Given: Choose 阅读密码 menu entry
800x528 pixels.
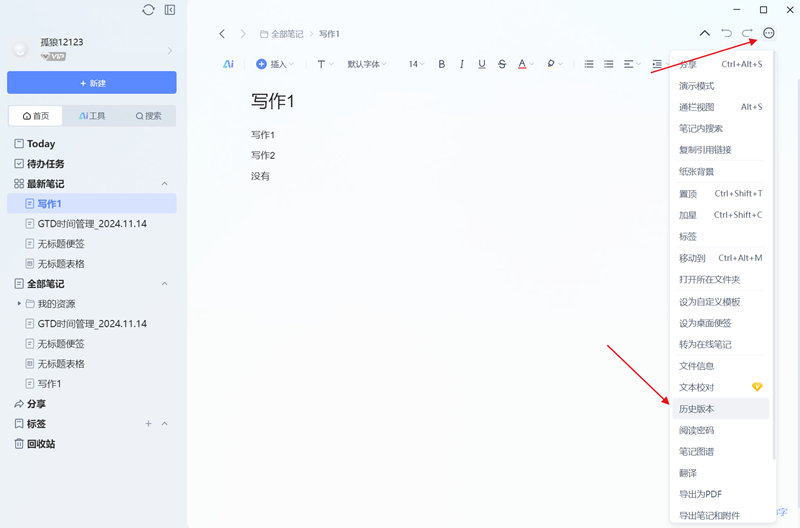Looking at the screenshot, I should coord(720,430).
